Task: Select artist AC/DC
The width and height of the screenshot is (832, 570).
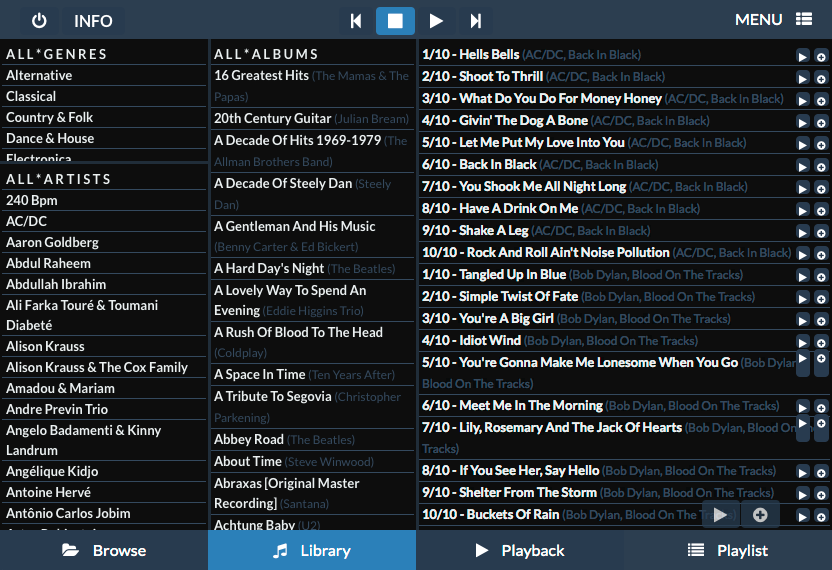Action: 104,221
